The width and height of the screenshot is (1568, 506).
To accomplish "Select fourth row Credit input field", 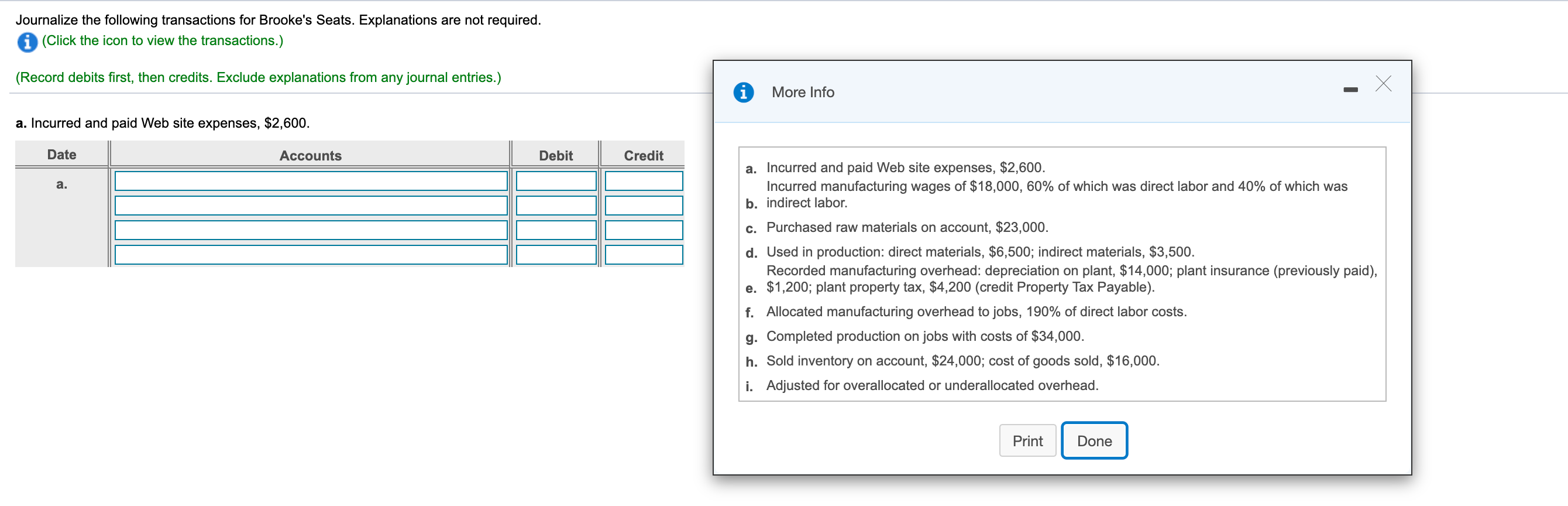I will coord(644,254).
